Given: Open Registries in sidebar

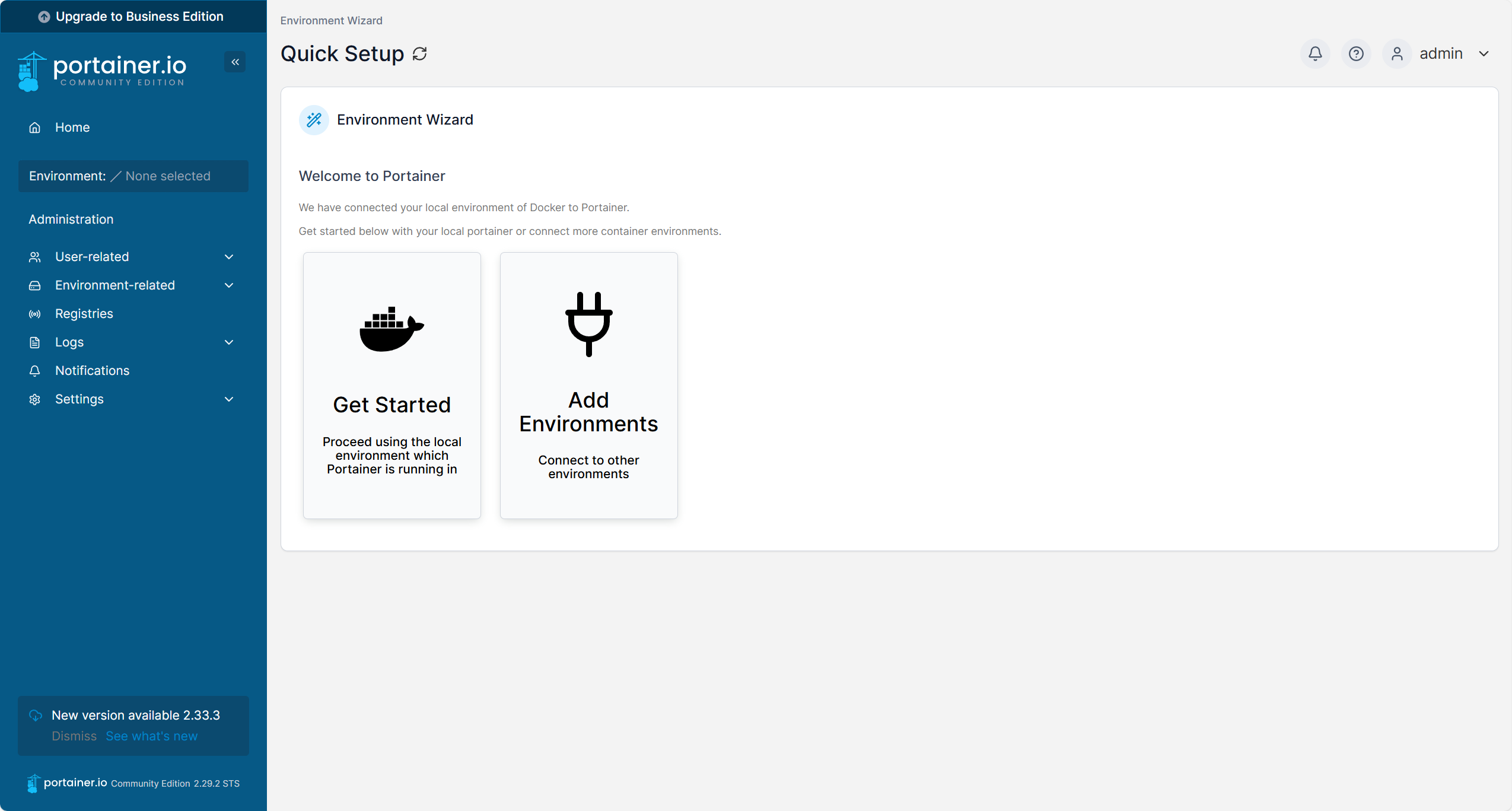Looking at the screenshot, I should 84,314.
